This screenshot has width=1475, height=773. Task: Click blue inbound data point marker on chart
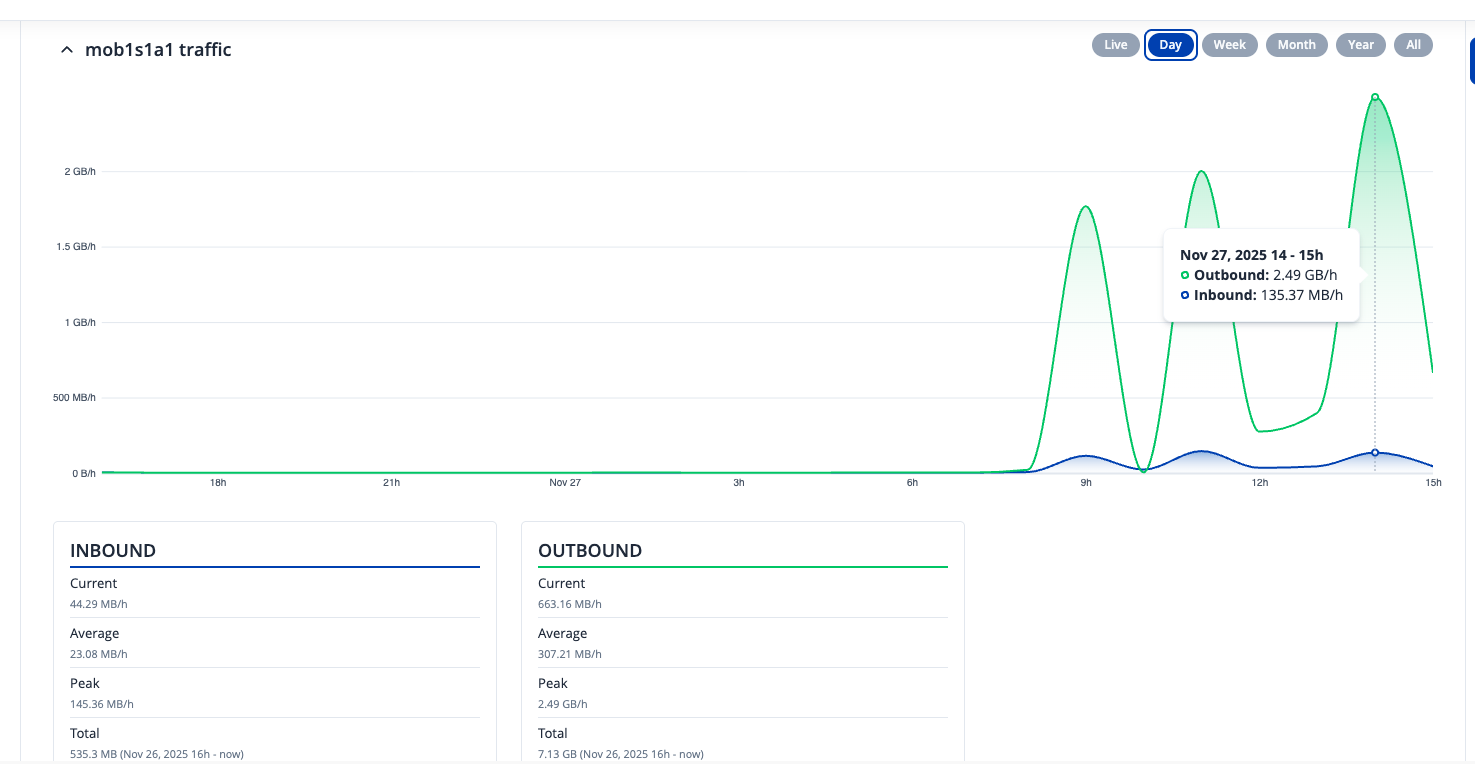(x=1375, y=453)
